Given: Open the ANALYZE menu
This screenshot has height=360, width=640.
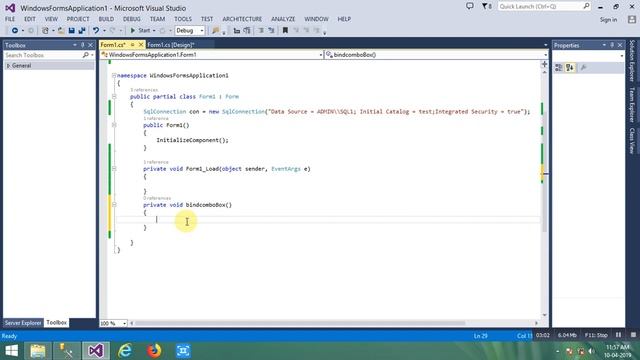Looking at the screenshot, I should point(283,19).
